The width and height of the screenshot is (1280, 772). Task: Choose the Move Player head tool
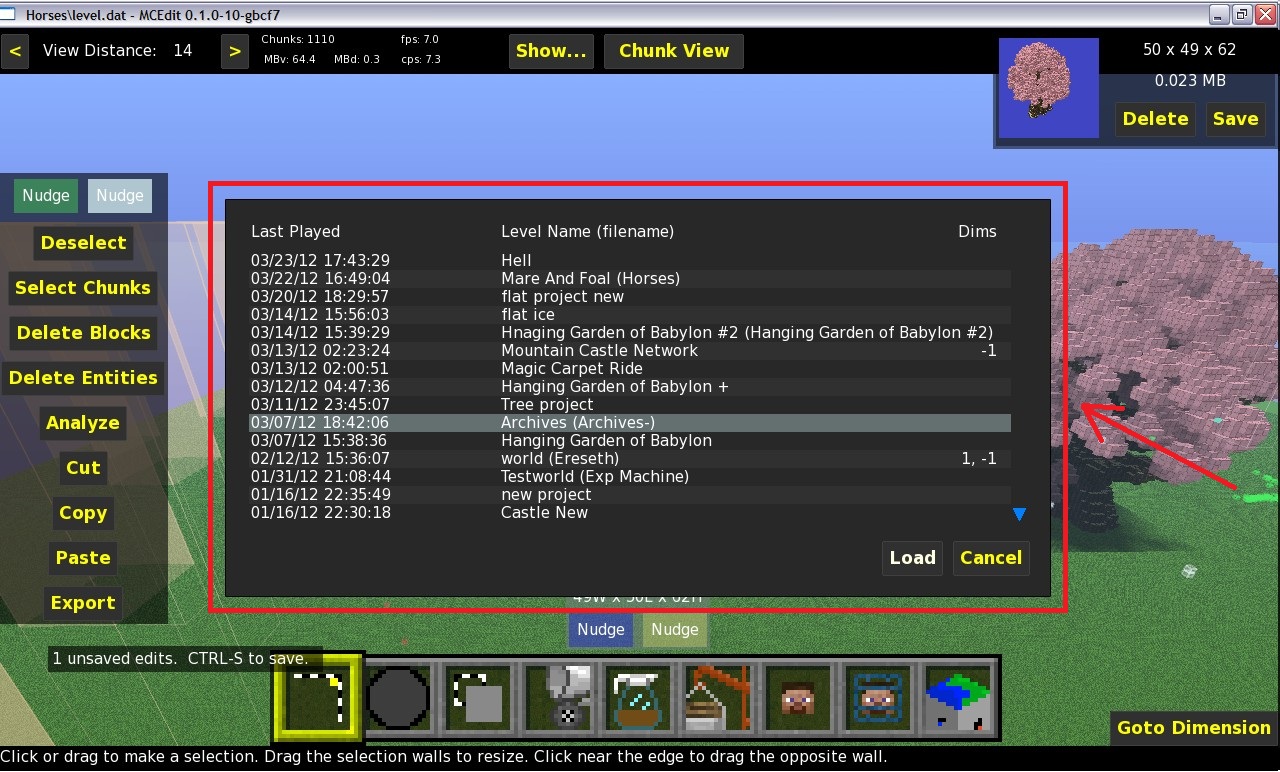click(x=798, y=698)
